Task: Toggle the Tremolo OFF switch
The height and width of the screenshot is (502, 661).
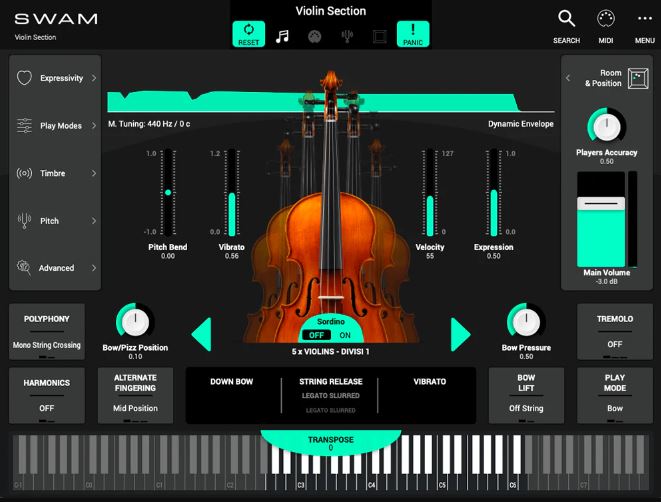Action: click(615, 331)
